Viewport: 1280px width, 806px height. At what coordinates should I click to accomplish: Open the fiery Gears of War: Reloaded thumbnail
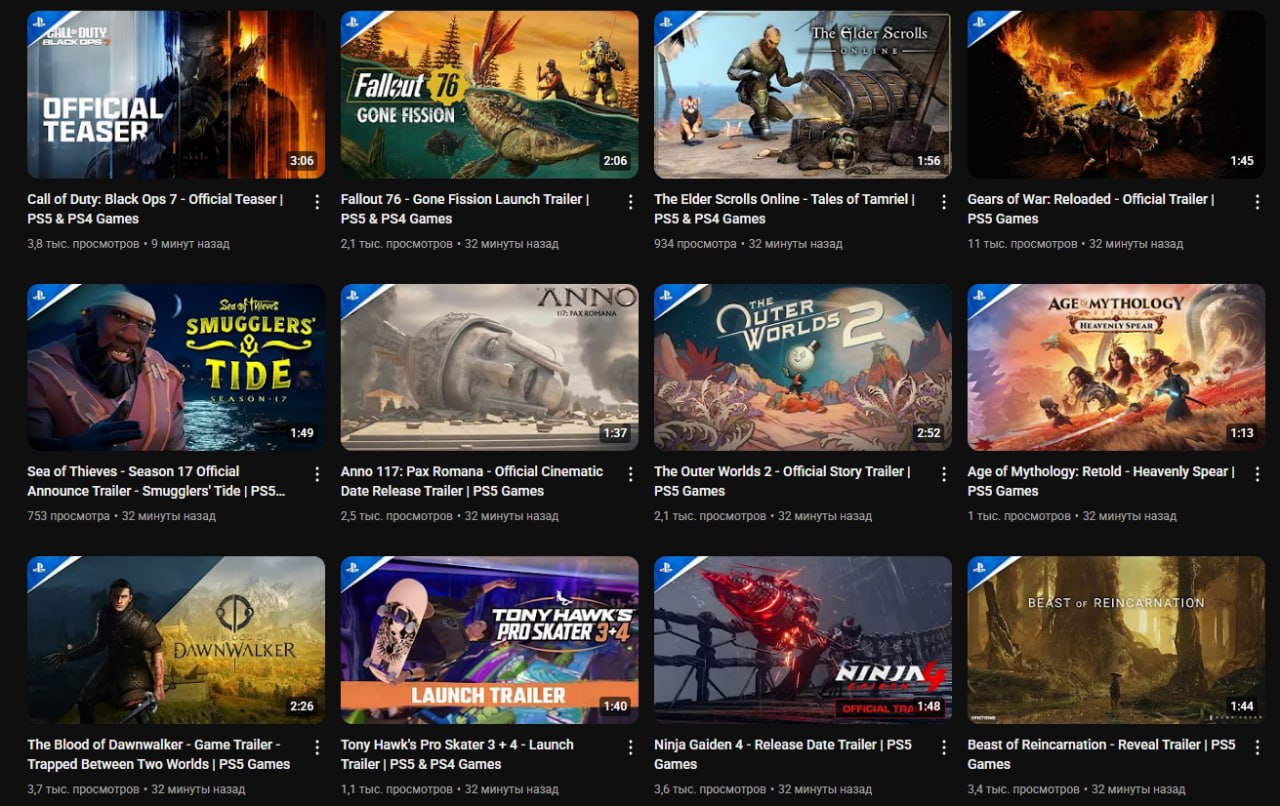click(x=1116, y=95)
